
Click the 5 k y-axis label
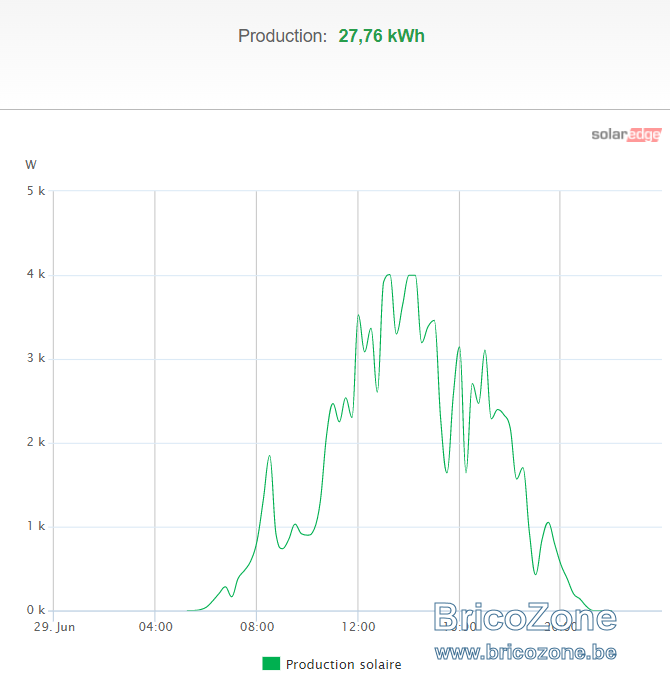tap(36, 191)
